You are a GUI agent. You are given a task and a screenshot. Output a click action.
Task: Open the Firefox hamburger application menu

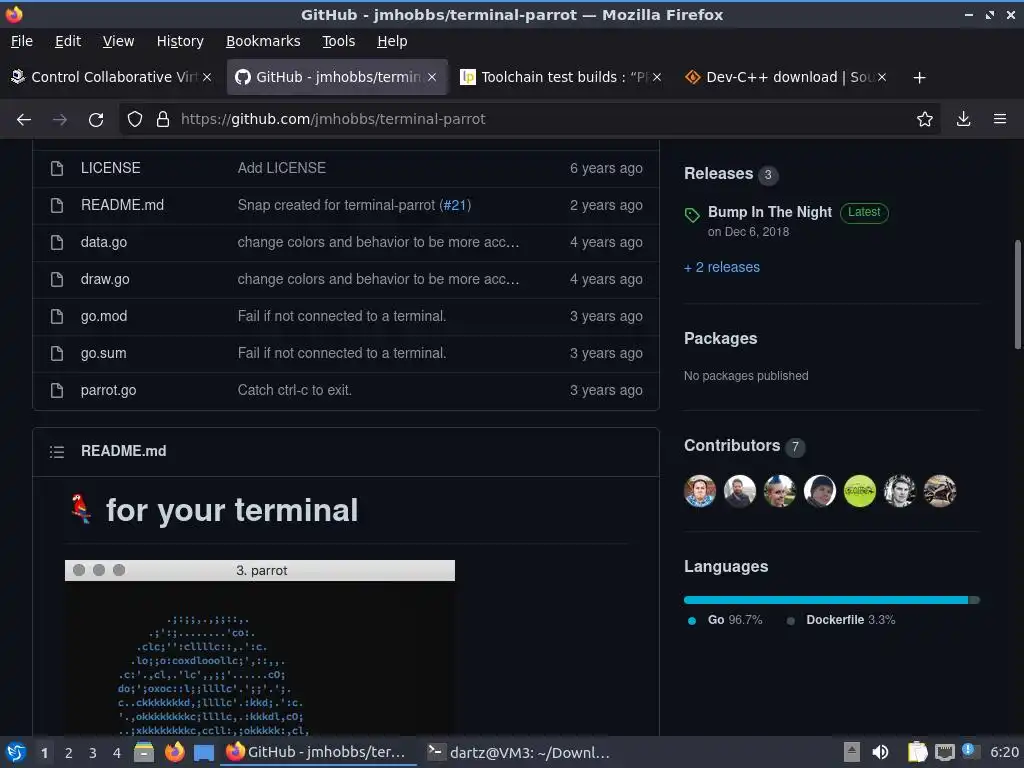pos(1000,119)
